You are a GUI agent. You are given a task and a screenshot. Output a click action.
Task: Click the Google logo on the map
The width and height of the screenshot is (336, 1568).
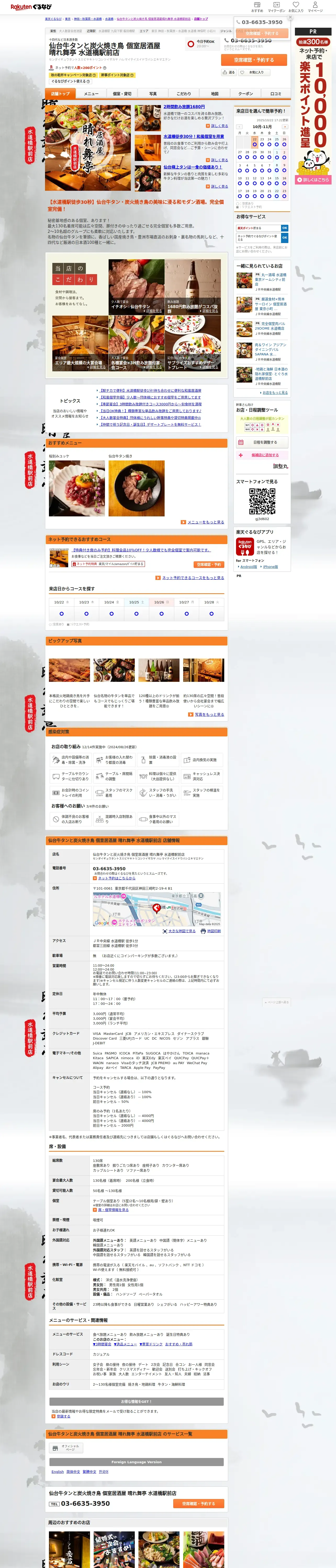point(102,923)
